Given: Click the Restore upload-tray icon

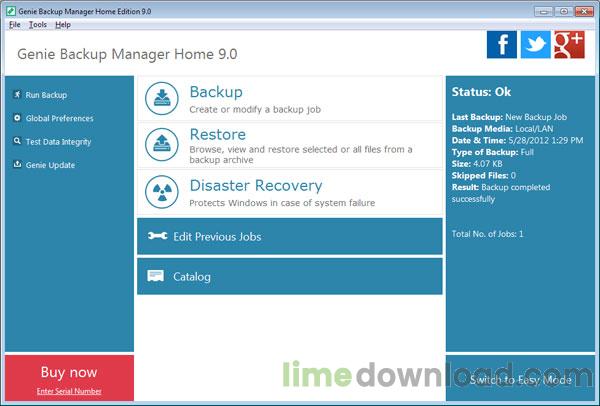Looking at the screenshot, I should coord(162,145).
